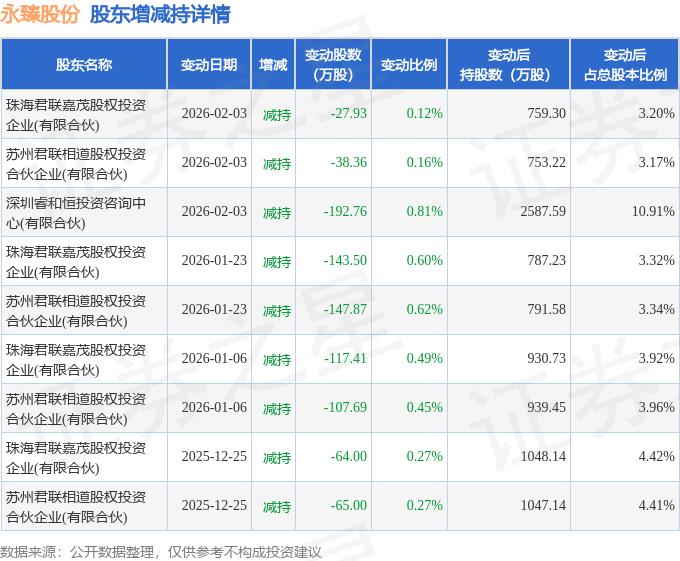Click 苏州君联相道 shareholder name in the 1047.14 row
Screen dimensions: 680x561
(x=76, y=507)
